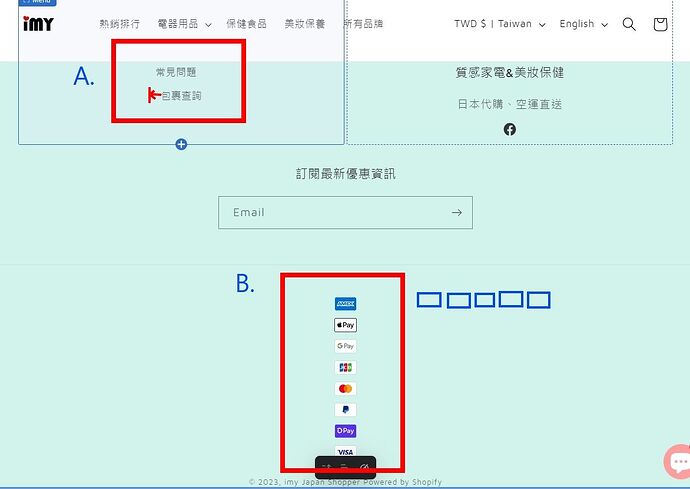The width and height of the screenshot is (690, 489).
Task: Click the 訂閱最新優惠資訊 heading
Action: 345,174
